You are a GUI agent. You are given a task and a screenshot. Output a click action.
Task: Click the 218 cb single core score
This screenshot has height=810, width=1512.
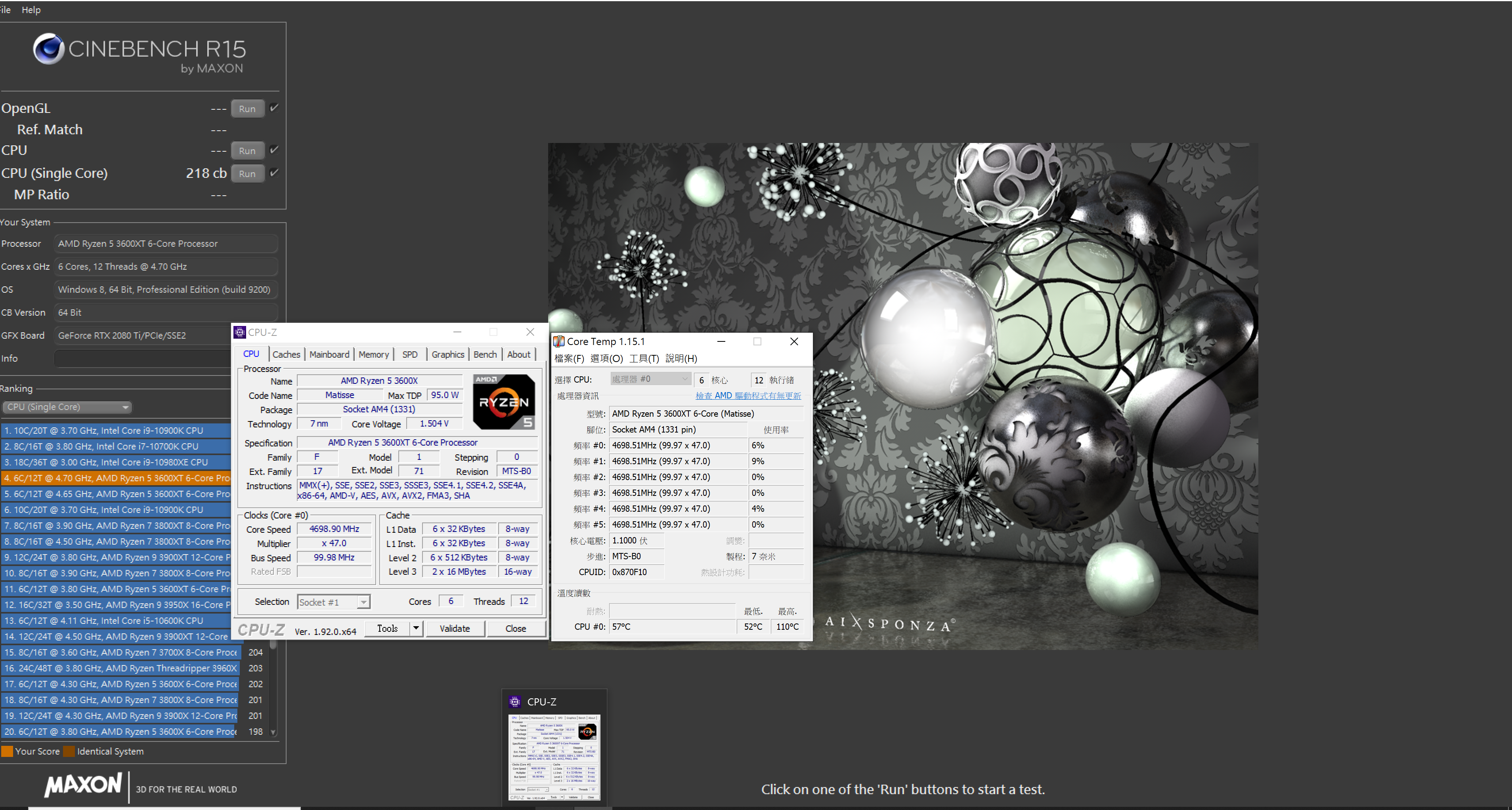click(206, 173)
